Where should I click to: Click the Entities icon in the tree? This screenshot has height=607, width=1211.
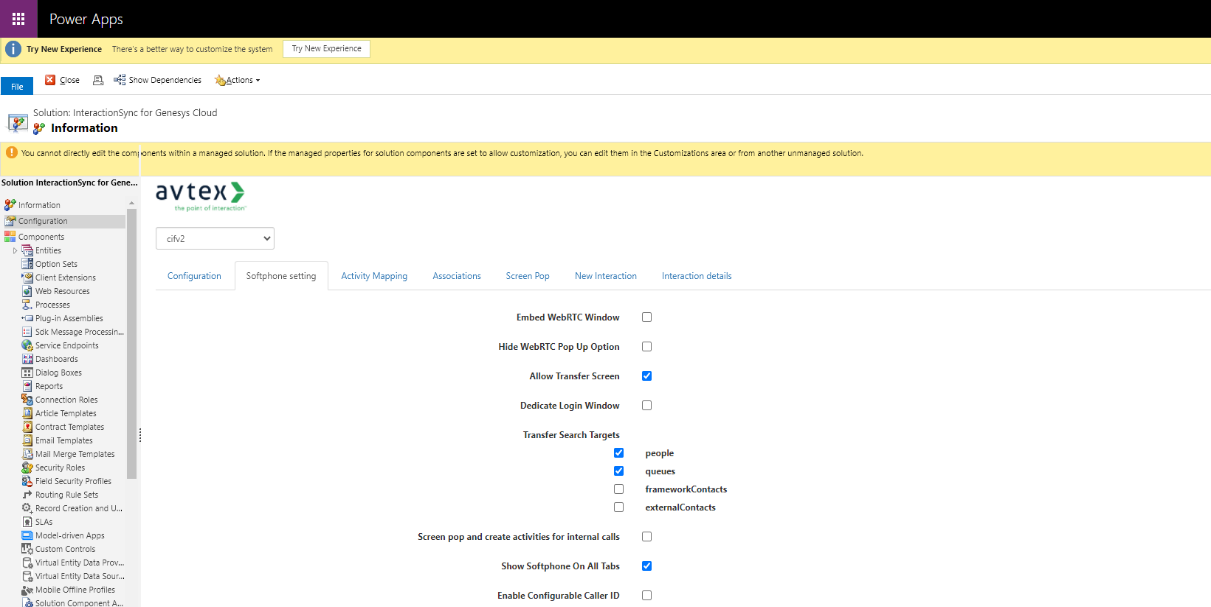[x=27, y=250]
